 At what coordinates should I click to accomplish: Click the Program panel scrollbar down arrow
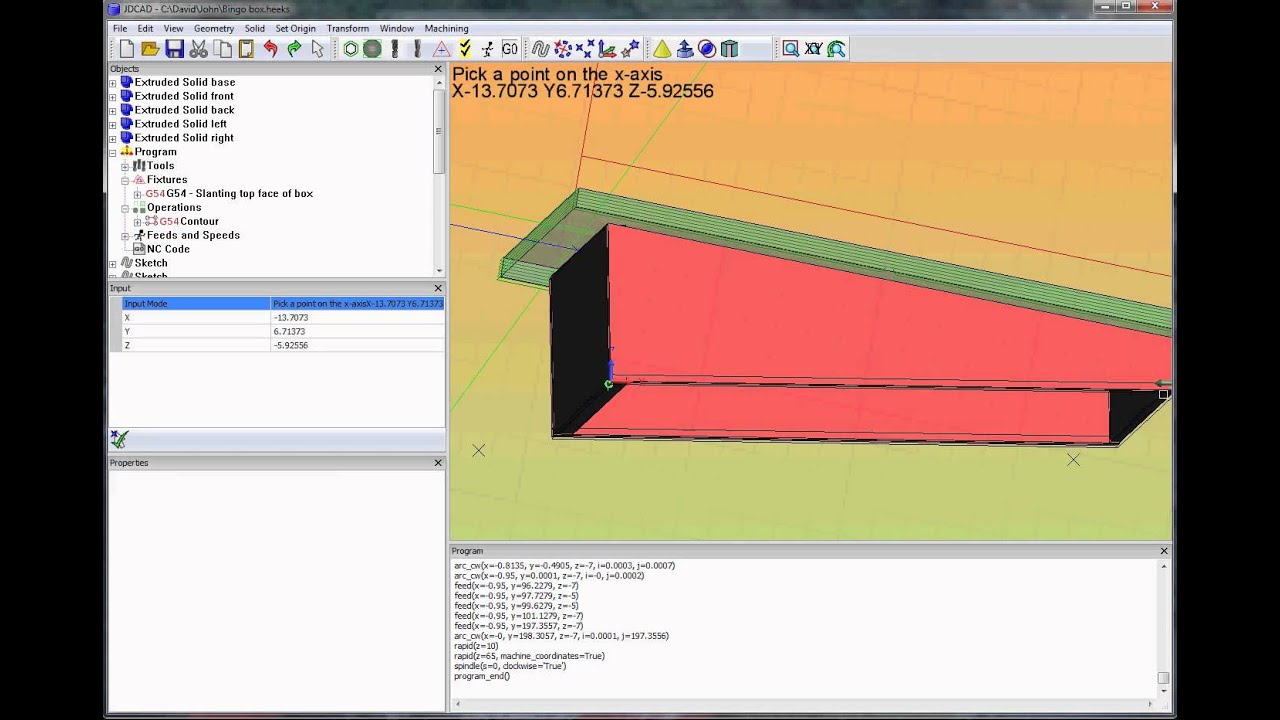tap(1164, 692)
